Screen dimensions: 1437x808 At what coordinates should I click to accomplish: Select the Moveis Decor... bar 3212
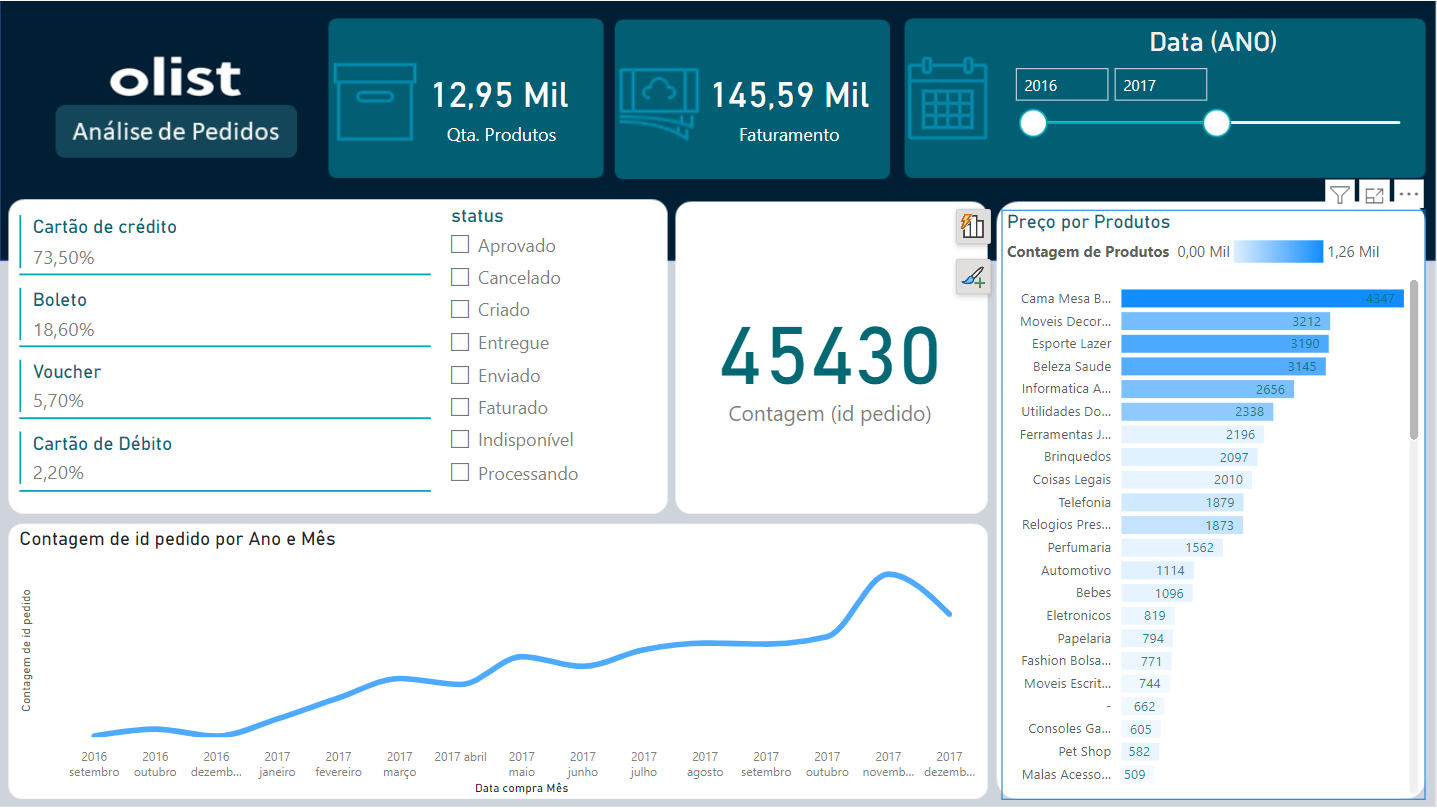tap(1225, 321)
